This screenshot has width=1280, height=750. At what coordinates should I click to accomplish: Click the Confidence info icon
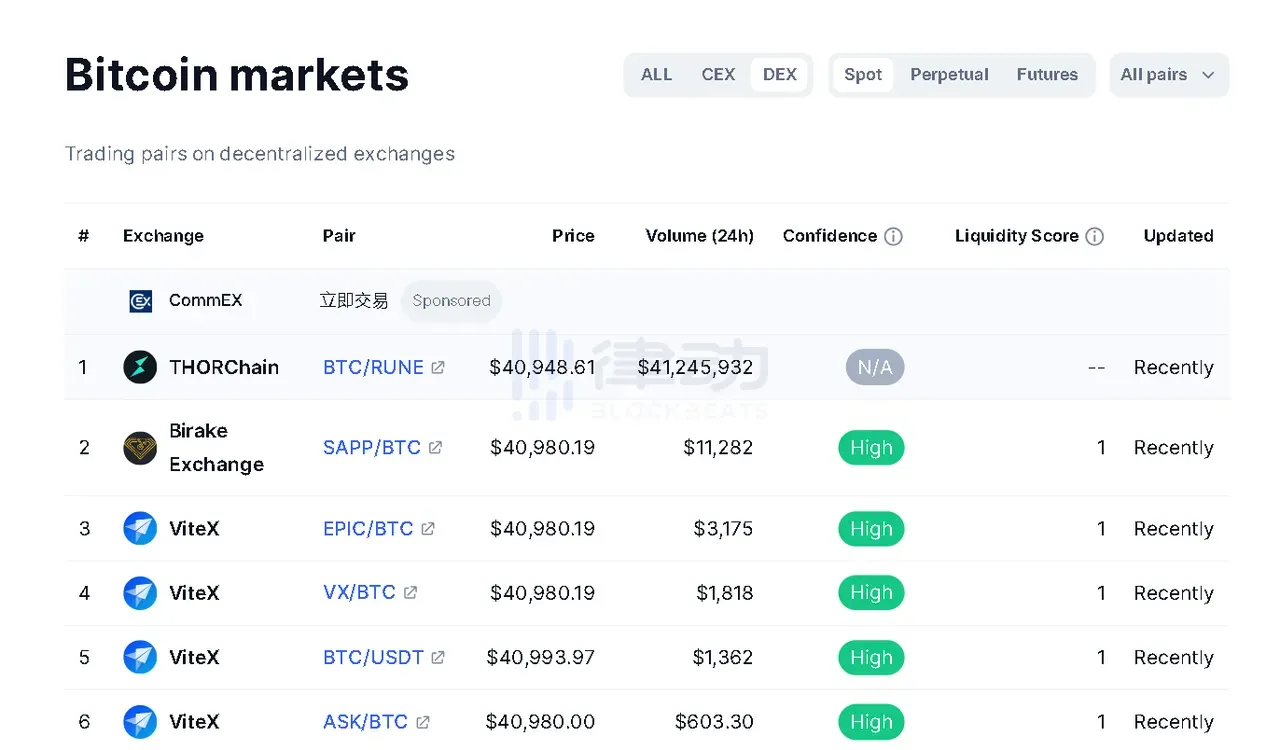(x=894, y=236)
